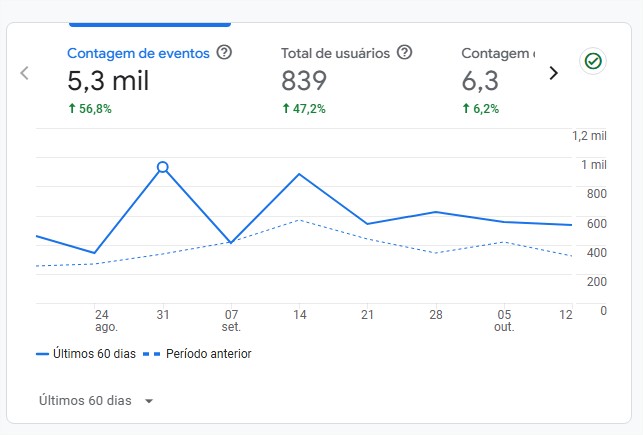Click the green checkmark data quality icon
Viewport: 643px width, 435px height.
[593, 62]
